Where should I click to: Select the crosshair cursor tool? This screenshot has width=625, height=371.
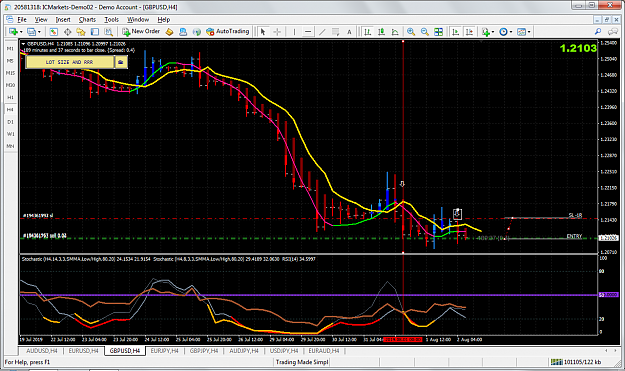[x=277, y=32]
